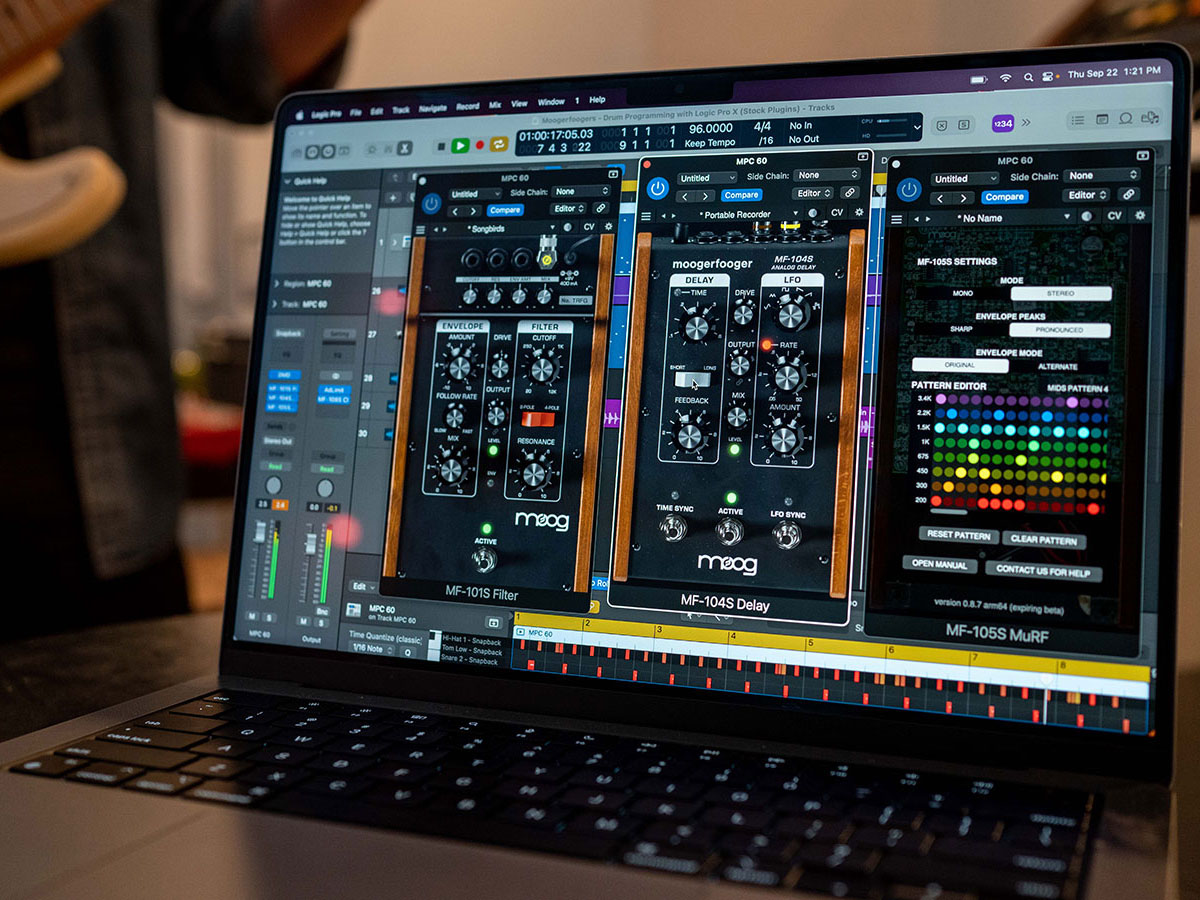
Task: Open settings gear in MF-101S Filter toolbar
Action: (607, 226)
